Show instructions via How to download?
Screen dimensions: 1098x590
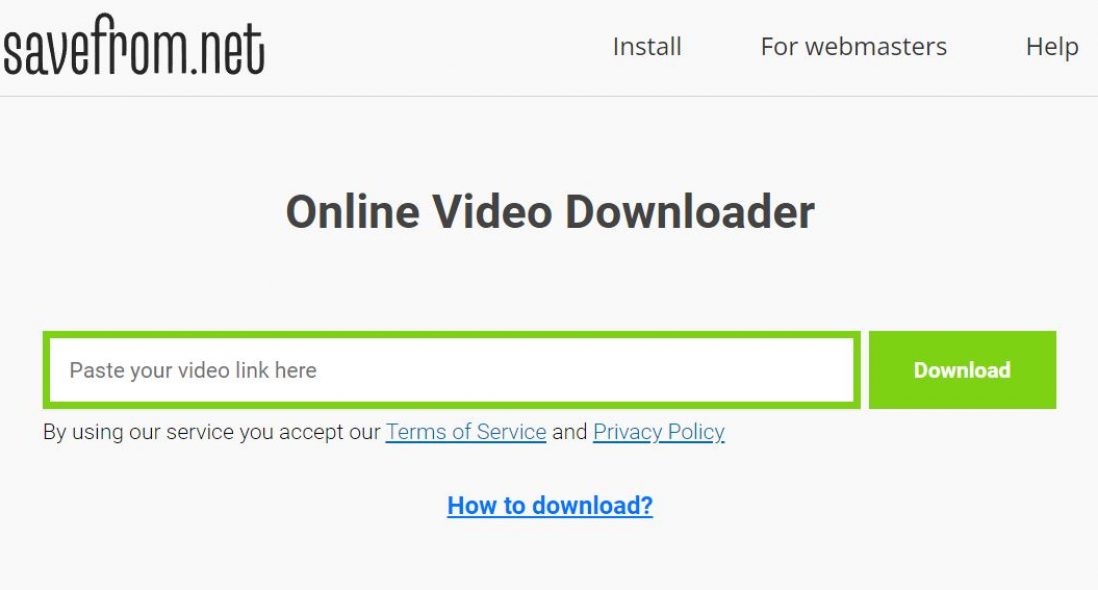[550, 505]
